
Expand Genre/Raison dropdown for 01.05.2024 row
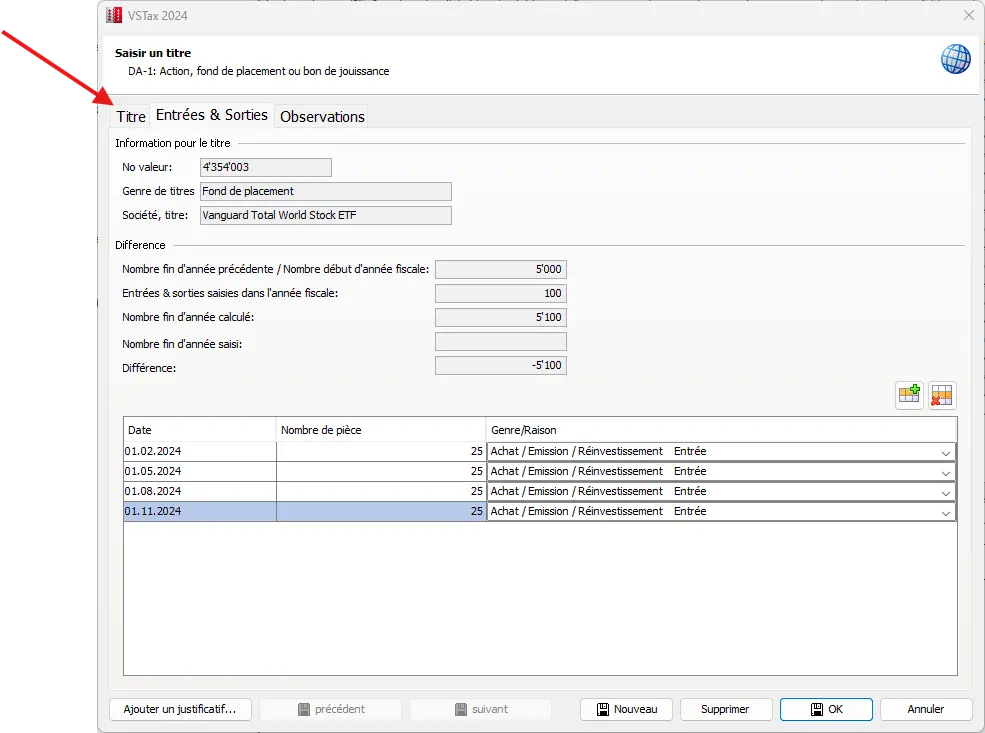click(945, 472)
